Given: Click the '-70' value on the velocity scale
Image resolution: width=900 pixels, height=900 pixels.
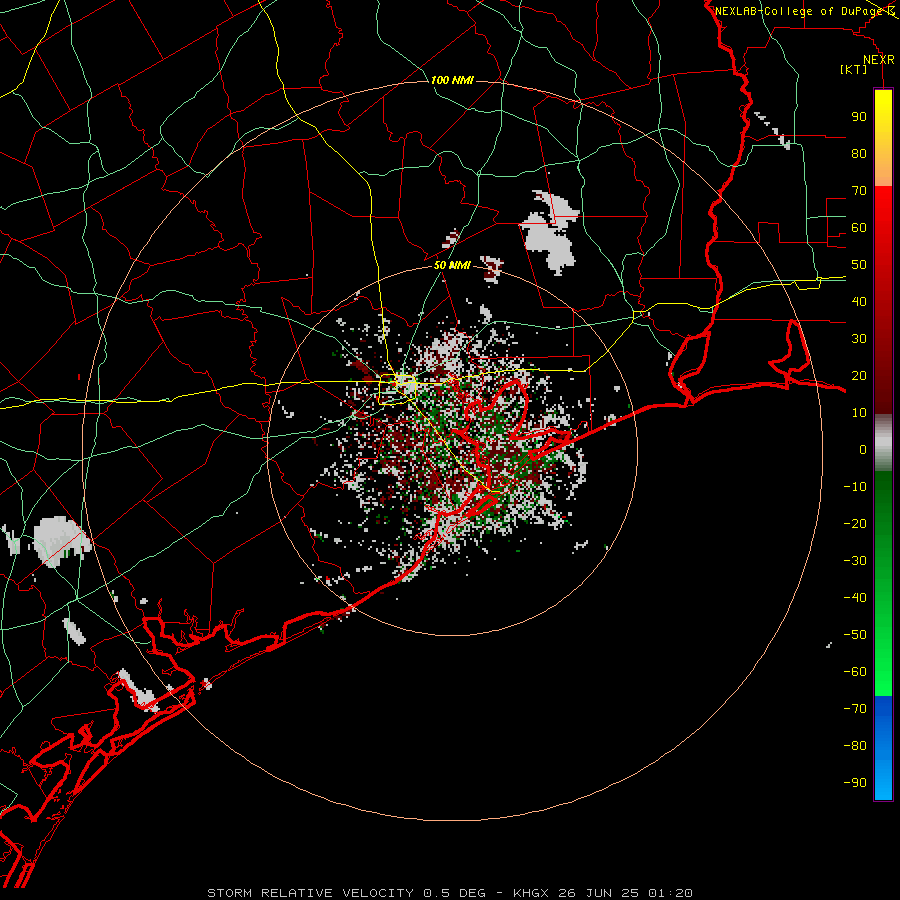Looking at the screenshot, I should click(x=855, y=709).
